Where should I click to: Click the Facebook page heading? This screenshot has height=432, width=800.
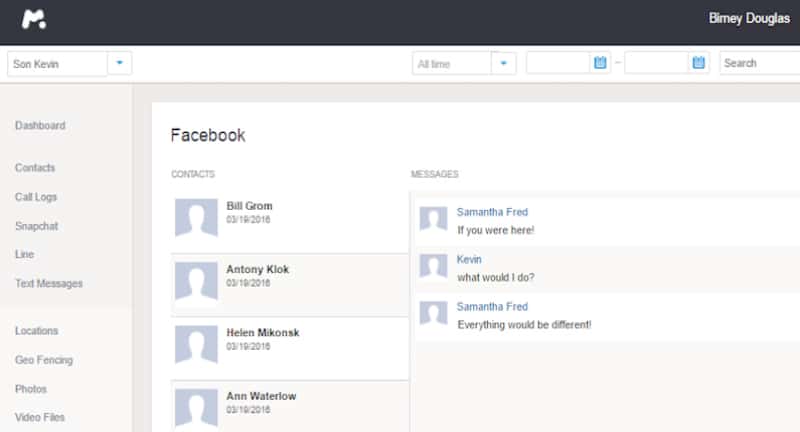[x=208, y=135]
